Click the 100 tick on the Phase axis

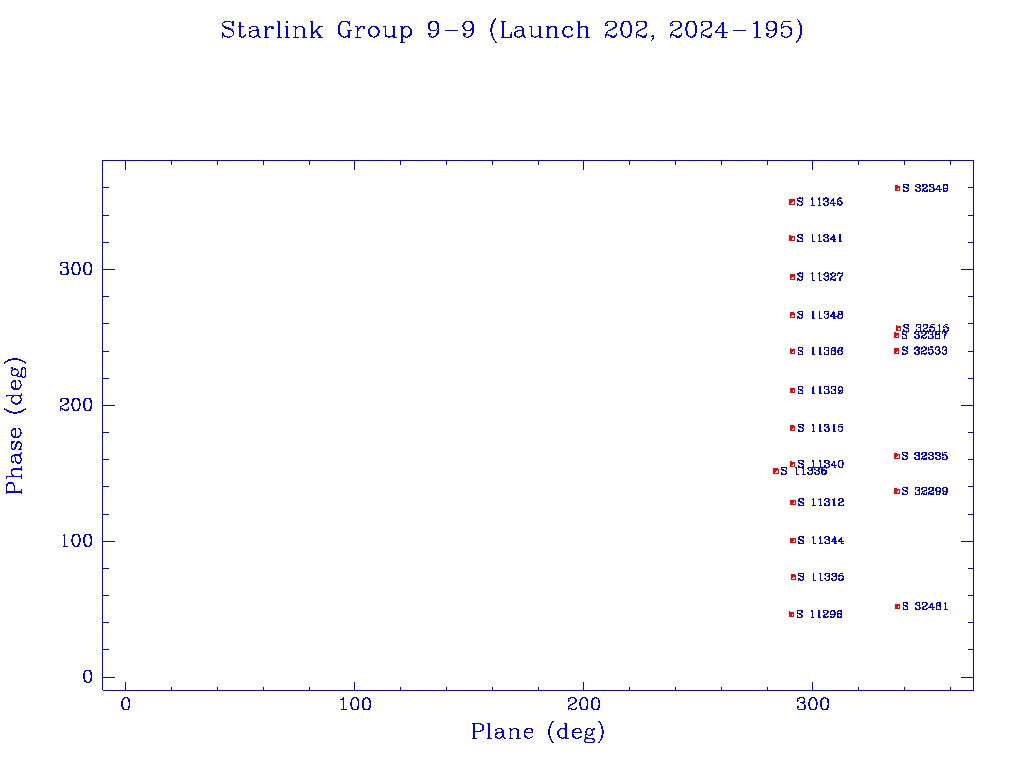[76, 541]
